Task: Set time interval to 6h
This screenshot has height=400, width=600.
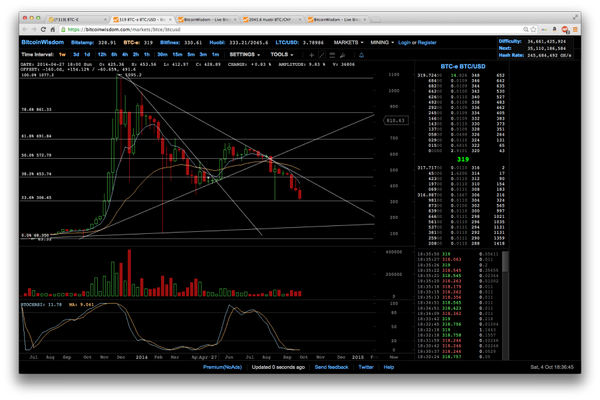Action: point(114,55)
